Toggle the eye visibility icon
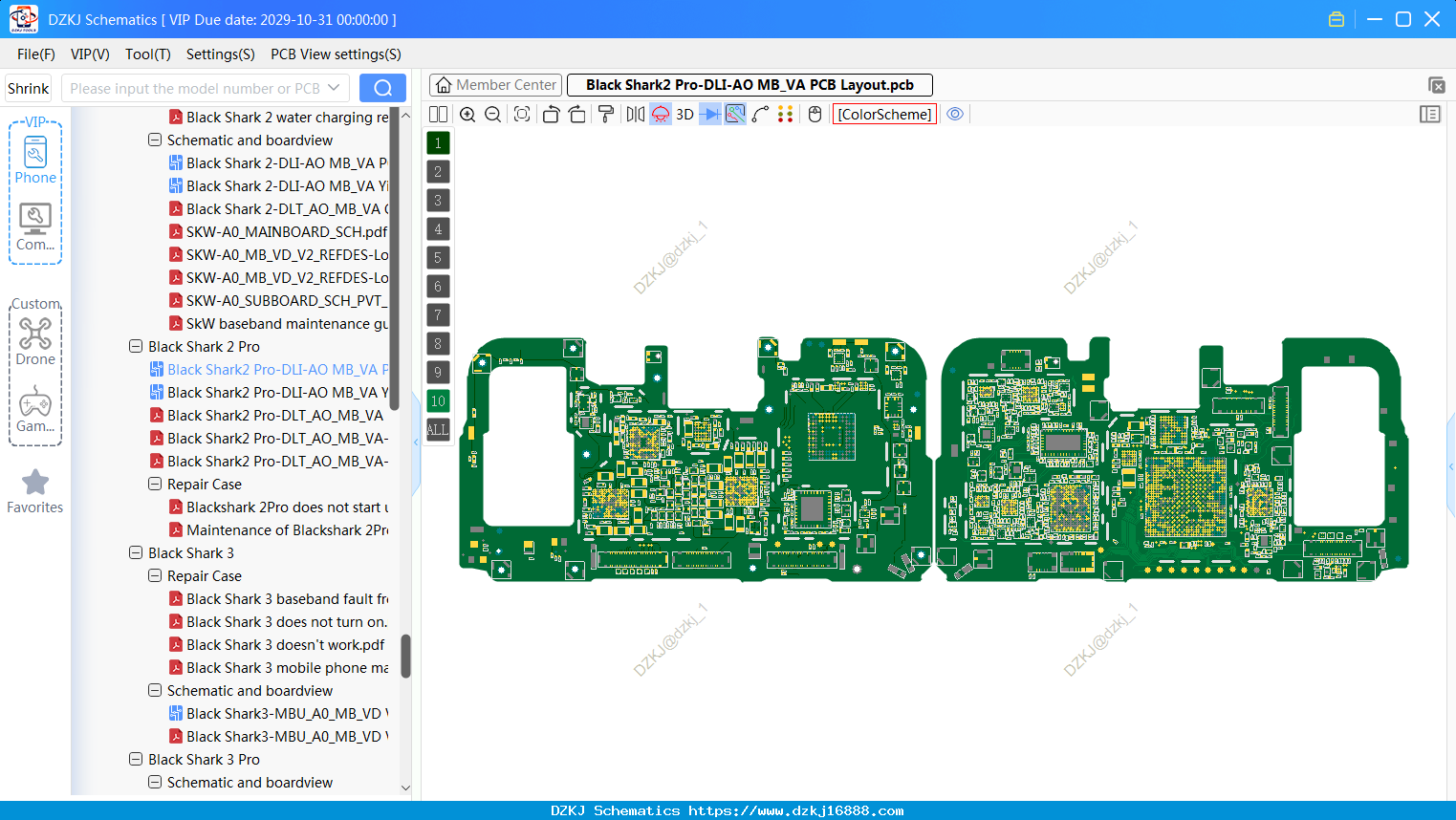 click(955, 114)
